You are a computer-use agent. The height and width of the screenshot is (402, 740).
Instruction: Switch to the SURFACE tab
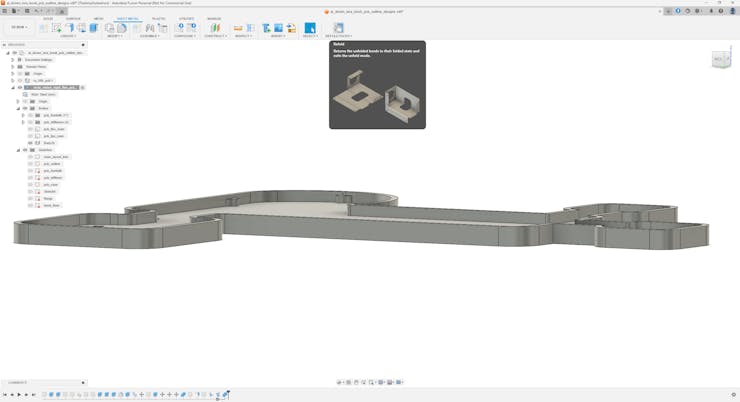[x=73, y=18]
